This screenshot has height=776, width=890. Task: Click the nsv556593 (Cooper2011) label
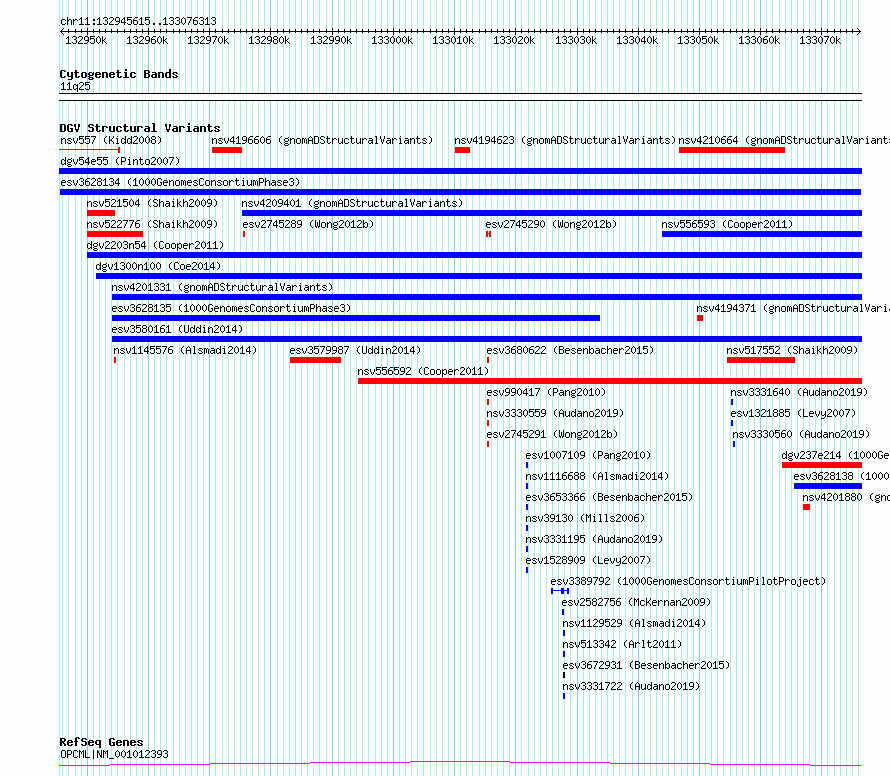727,224
